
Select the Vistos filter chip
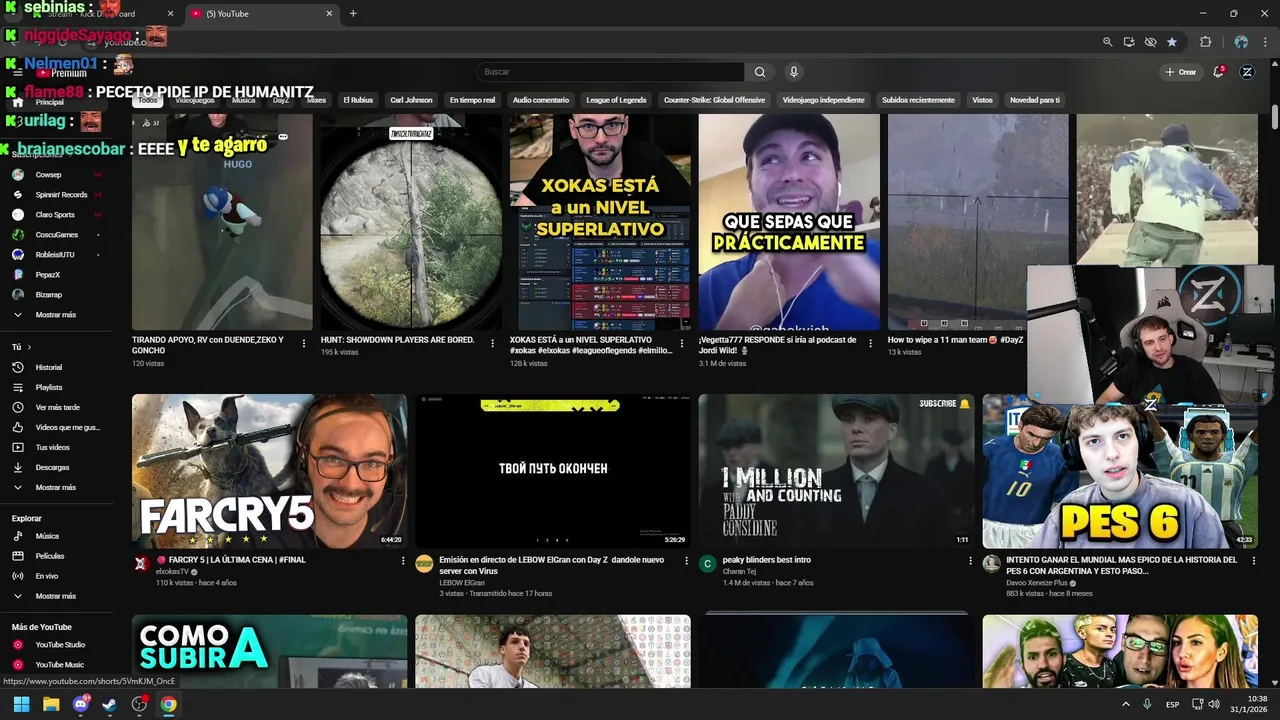coord(982,100)
